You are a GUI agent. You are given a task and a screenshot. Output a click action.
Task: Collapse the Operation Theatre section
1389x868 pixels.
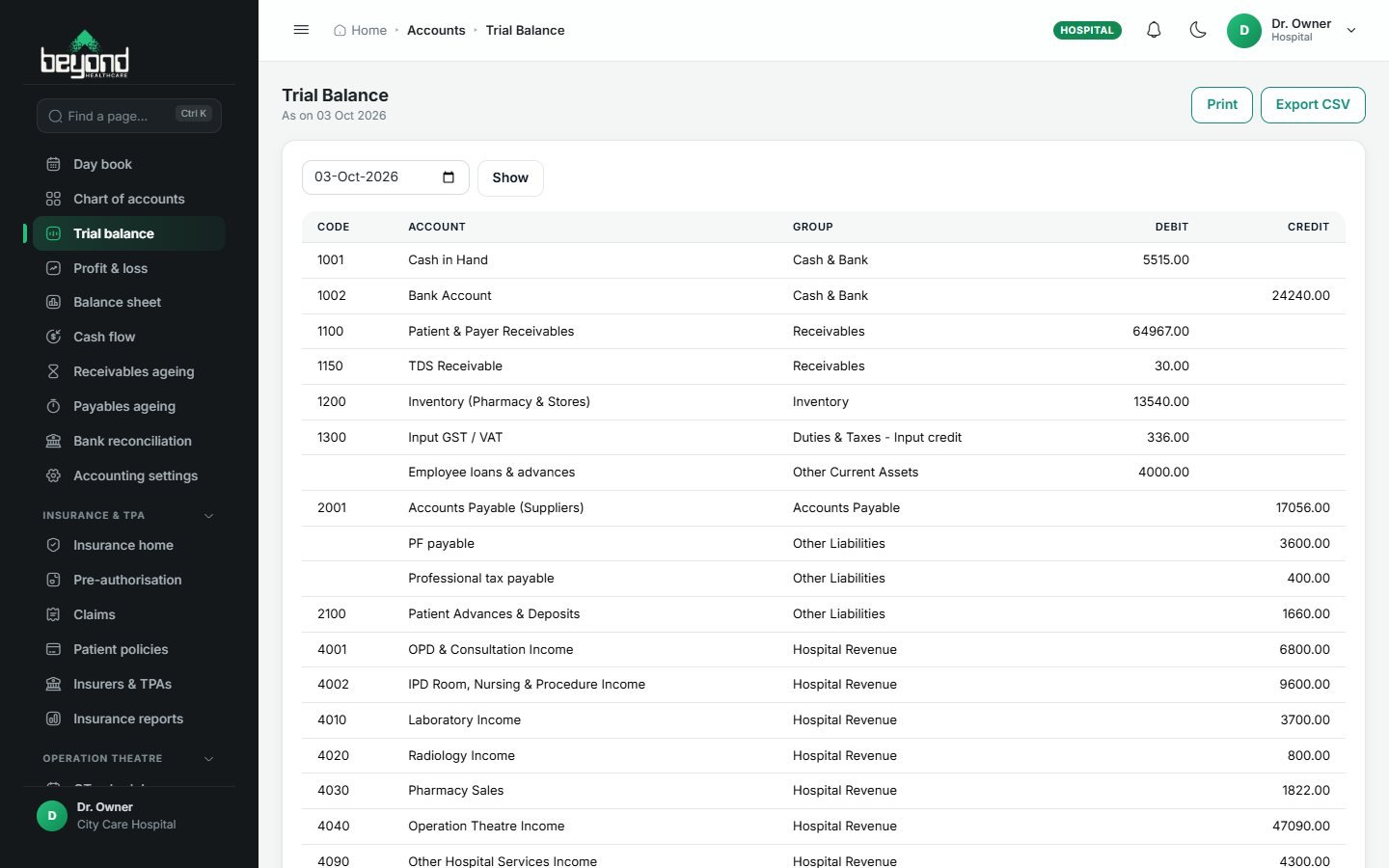click(208, 759)
